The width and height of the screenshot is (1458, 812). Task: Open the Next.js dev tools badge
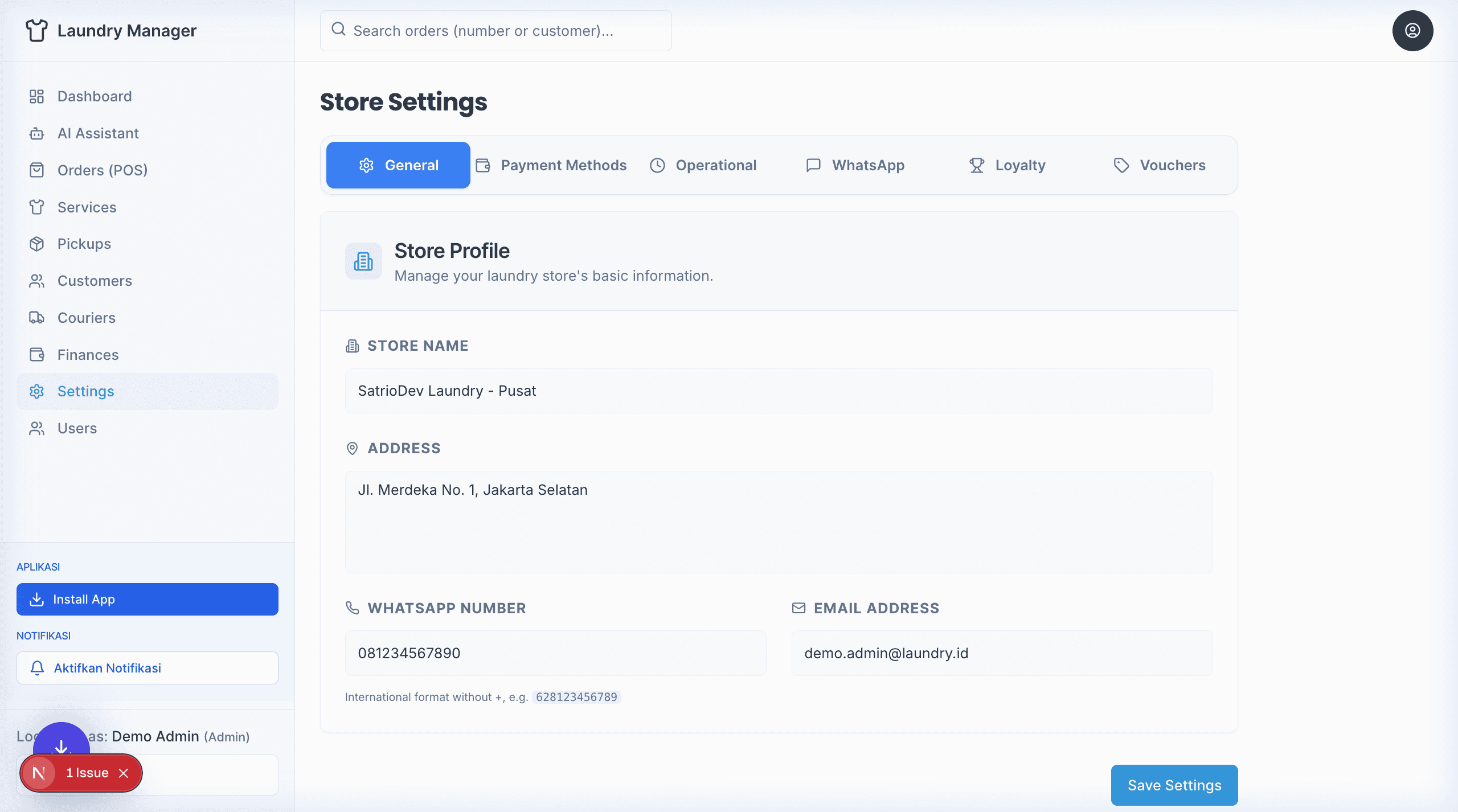[39, 773]
